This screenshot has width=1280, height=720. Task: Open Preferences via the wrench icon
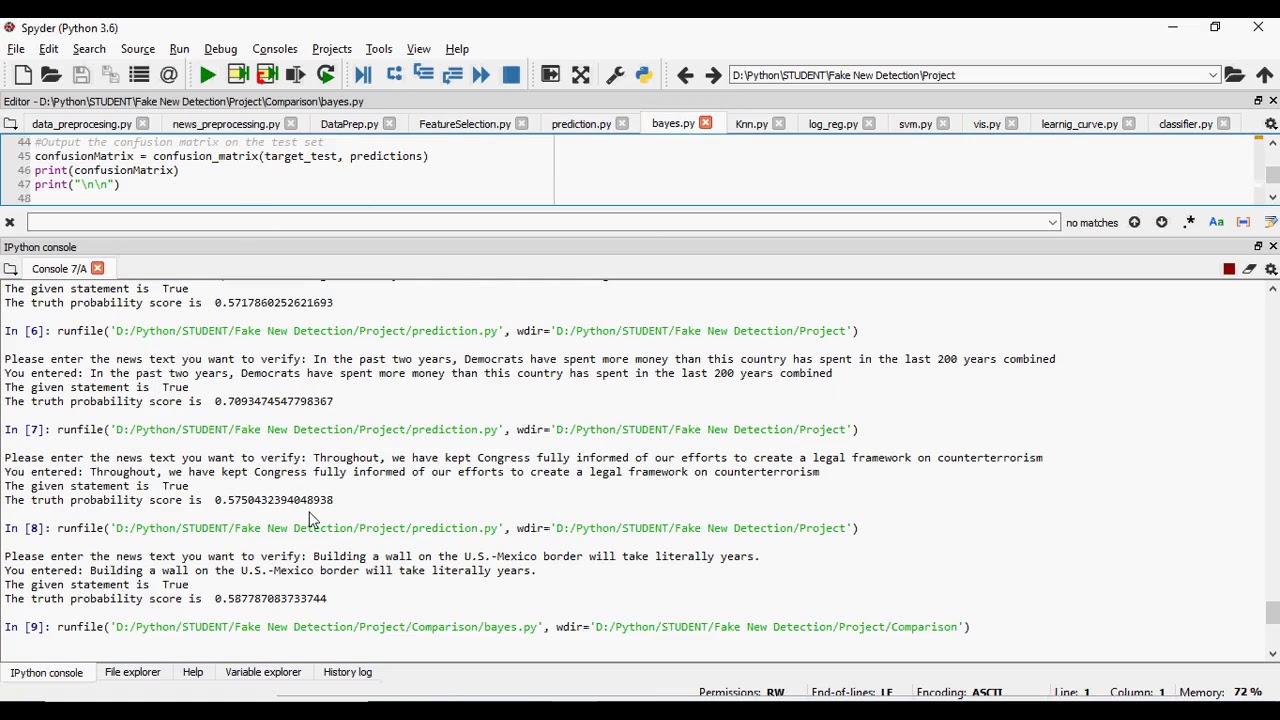pyautogui.click(x=615, y=75)
